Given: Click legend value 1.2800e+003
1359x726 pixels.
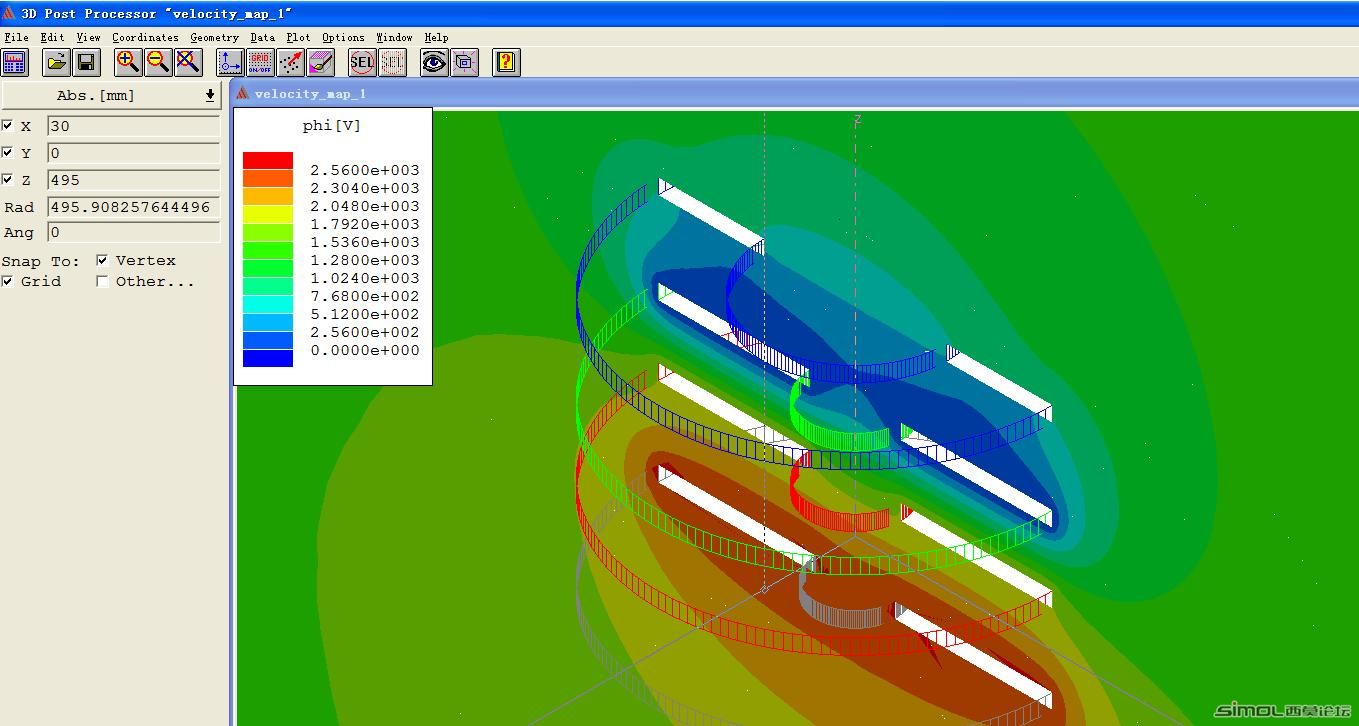Looking at the screenshot, I should (364, 260).
